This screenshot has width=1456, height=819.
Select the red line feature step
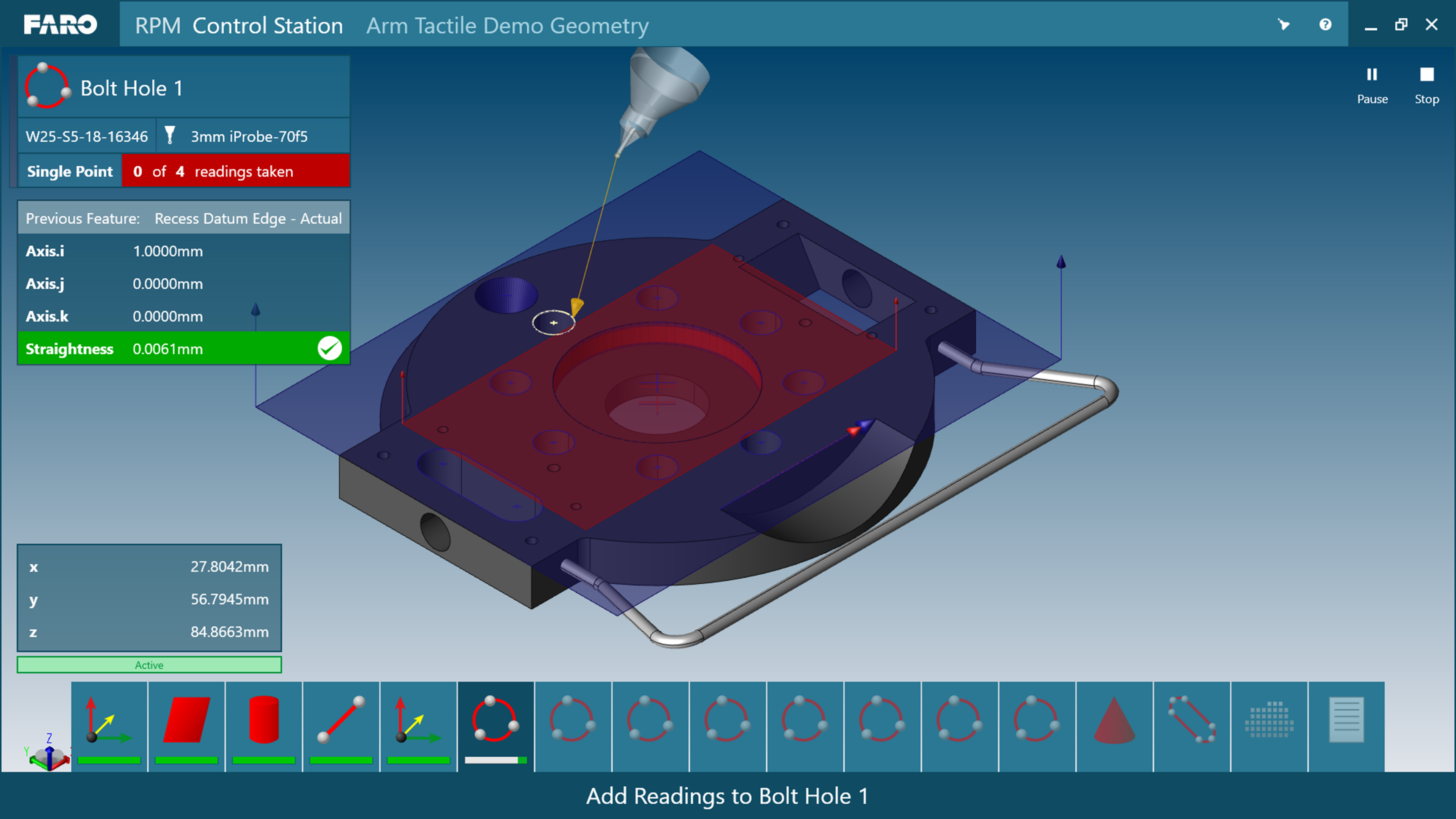tap(341, 726)
